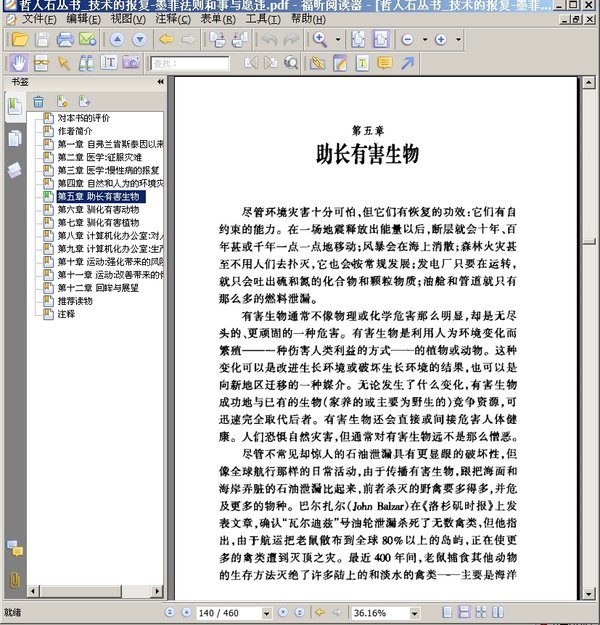Jump to bookmark 第十二章 回眸与展望

click(x=103, y=288)
